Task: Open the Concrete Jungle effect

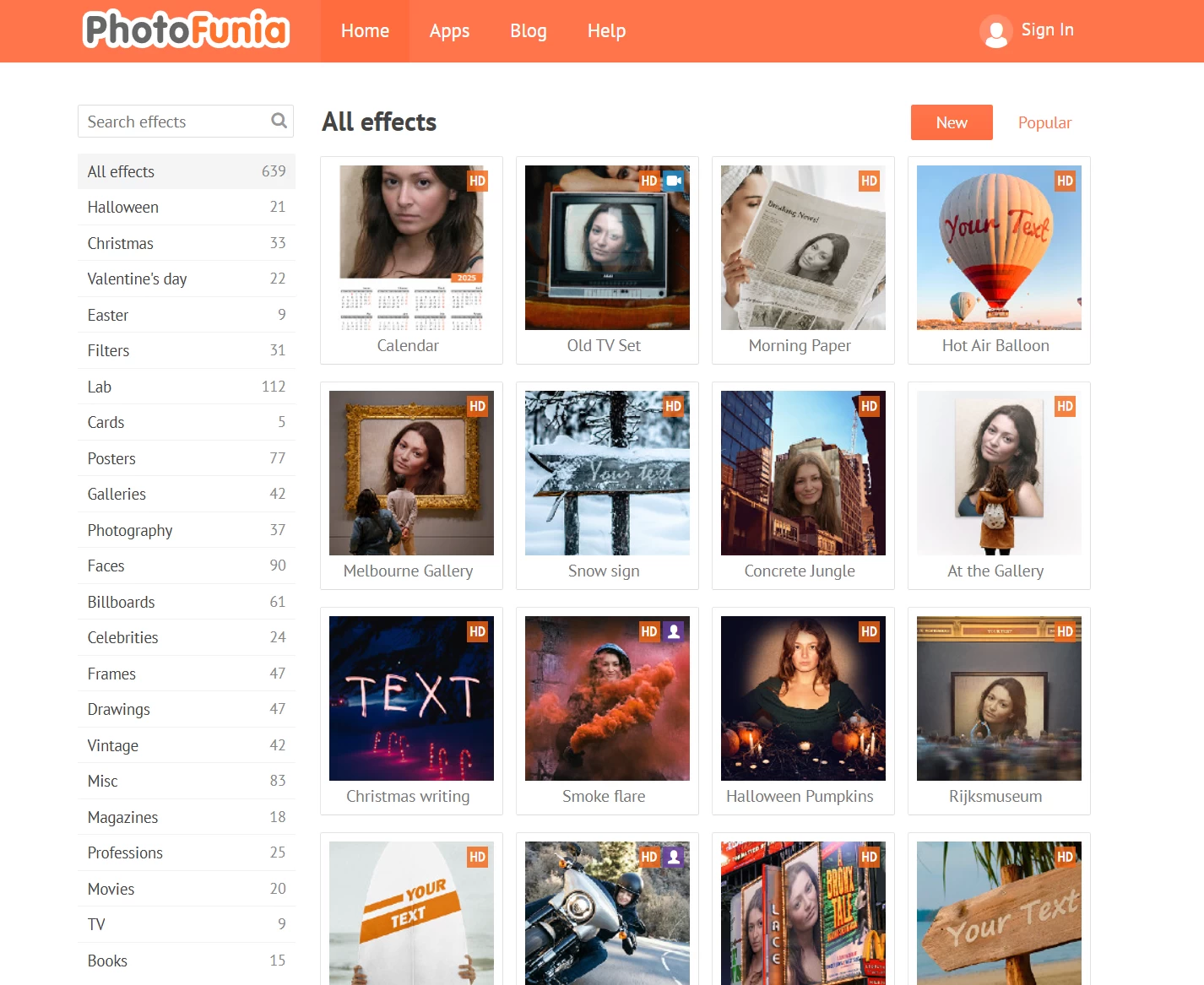Action: [x=803, y=473]
